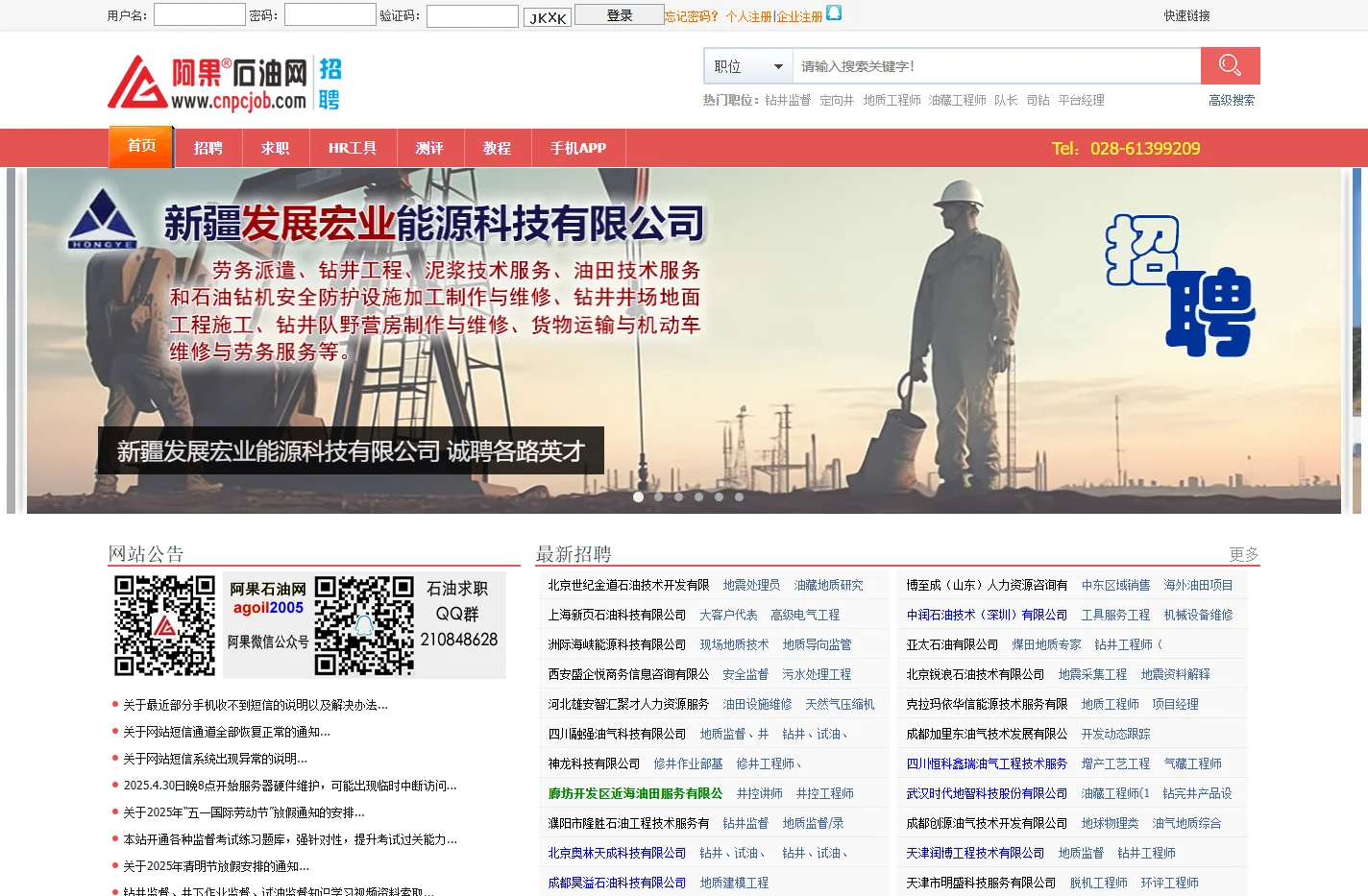Open notice 关于2025年清明节放假安排的通知
Image resolution: width=1368 pixels, height=896 pixels.
click(x=216, y=866)
